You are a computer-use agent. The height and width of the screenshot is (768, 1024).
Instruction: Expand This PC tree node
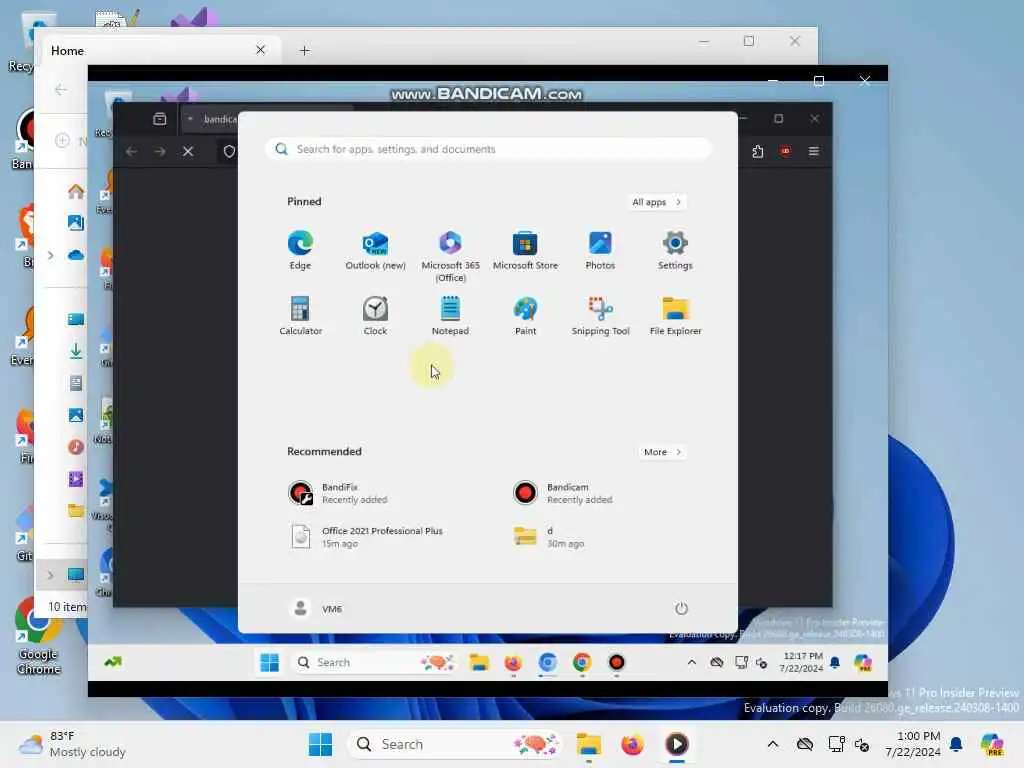point(50,575)
